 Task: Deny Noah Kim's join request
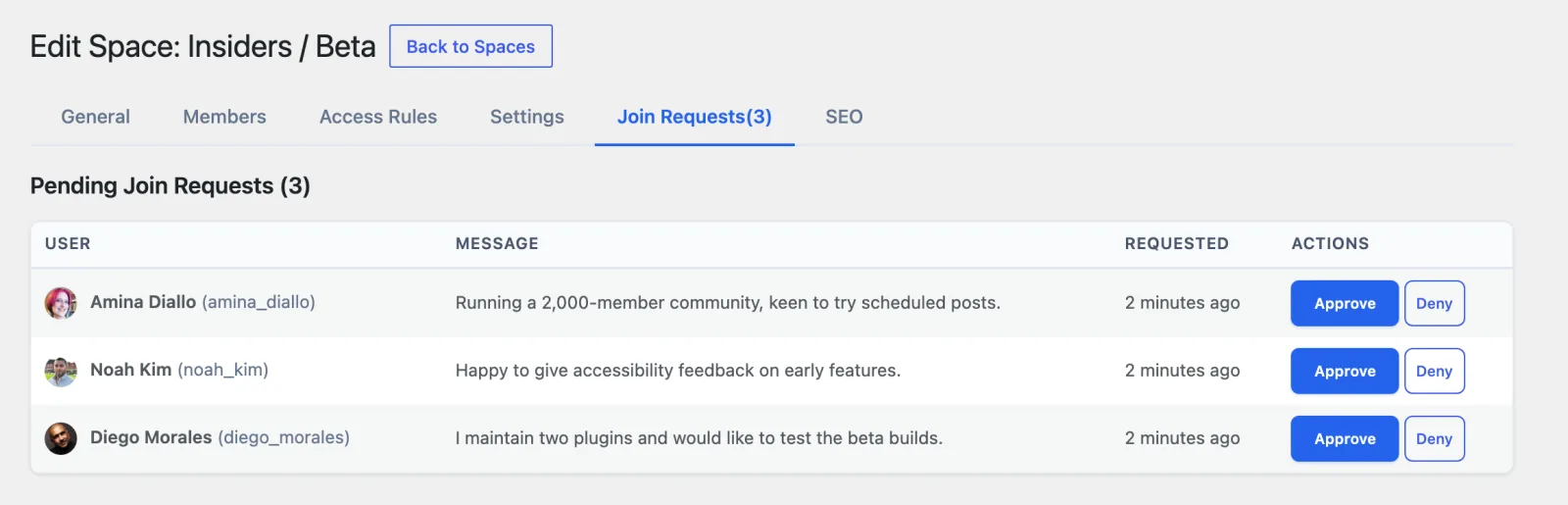click(1434, 371)
